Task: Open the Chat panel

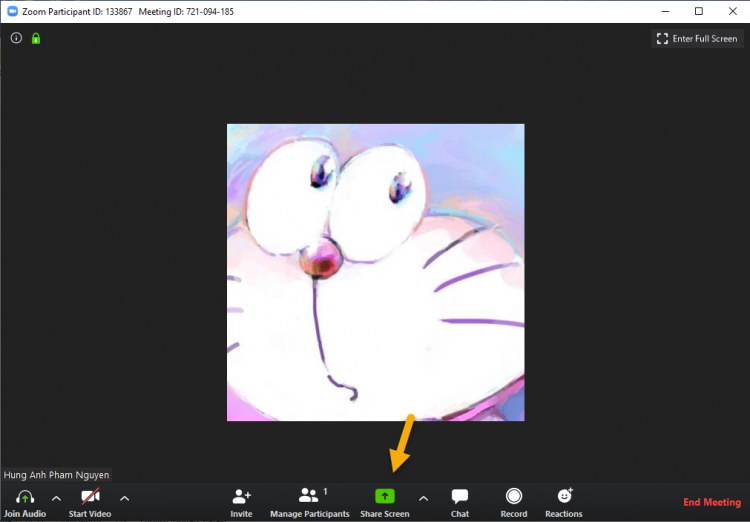Action: pyautogui.click(x=460, y=497)
